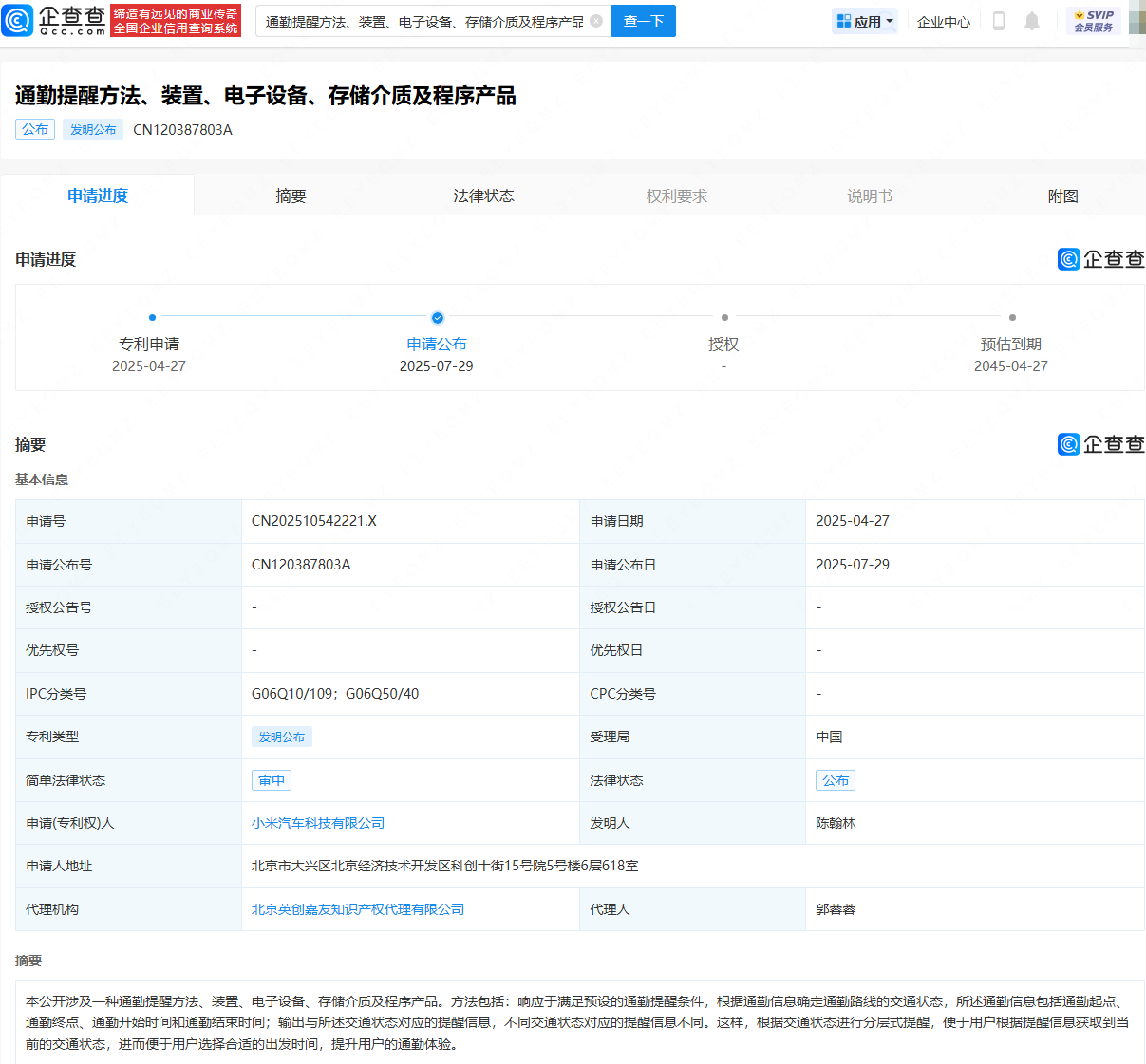This screenshot has width=1146, height=1064.
Task: Click the 审中 simple legal status tag
Action: pyautogui.click(x=272, y=780)
